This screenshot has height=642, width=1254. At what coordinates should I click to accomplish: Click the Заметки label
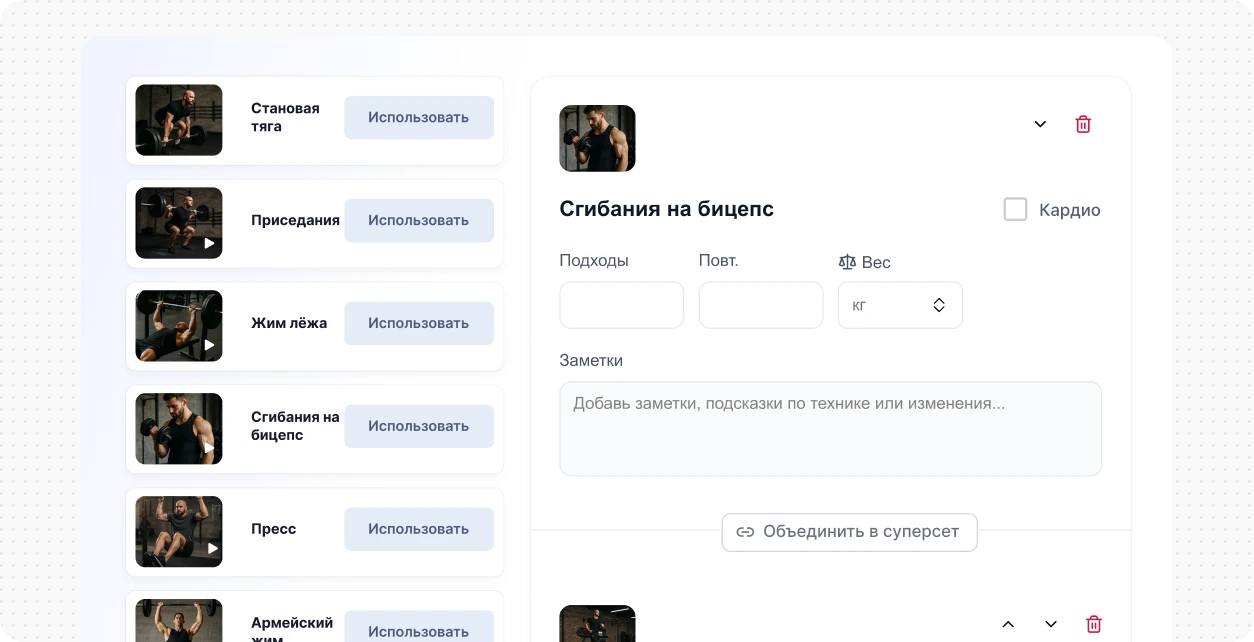[x=591, y=361]
